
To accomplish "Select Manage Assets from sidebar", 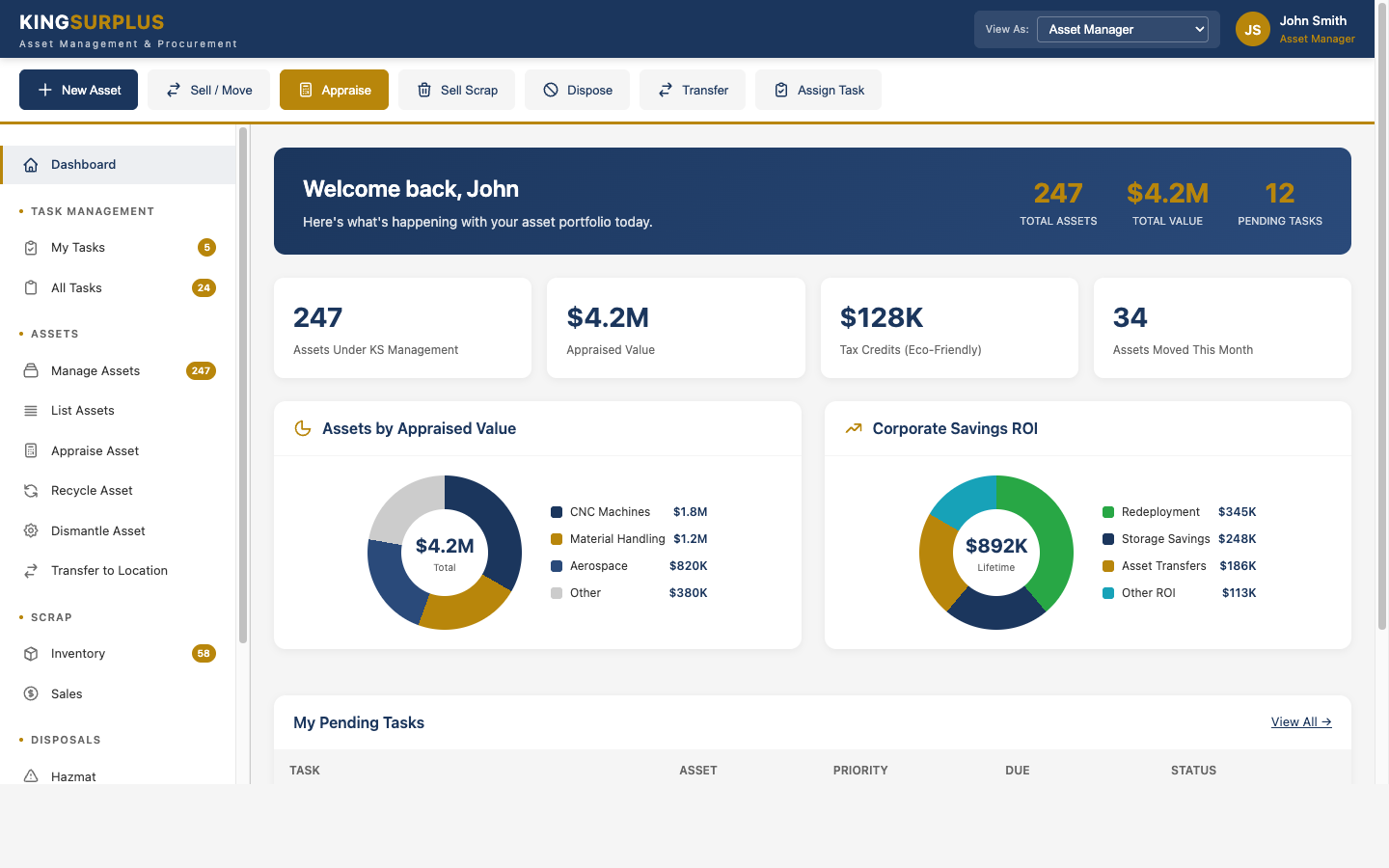I will (95, 371).
